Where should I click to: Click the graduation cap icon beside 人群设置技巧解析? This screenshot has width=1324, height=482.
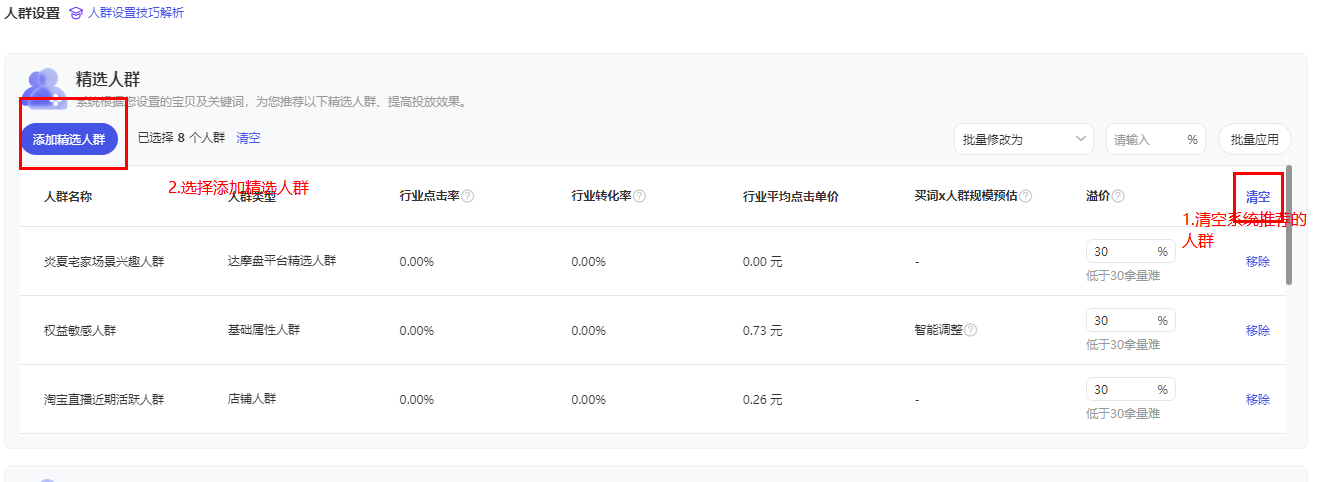pyautogui.click(x=75, y=13)
